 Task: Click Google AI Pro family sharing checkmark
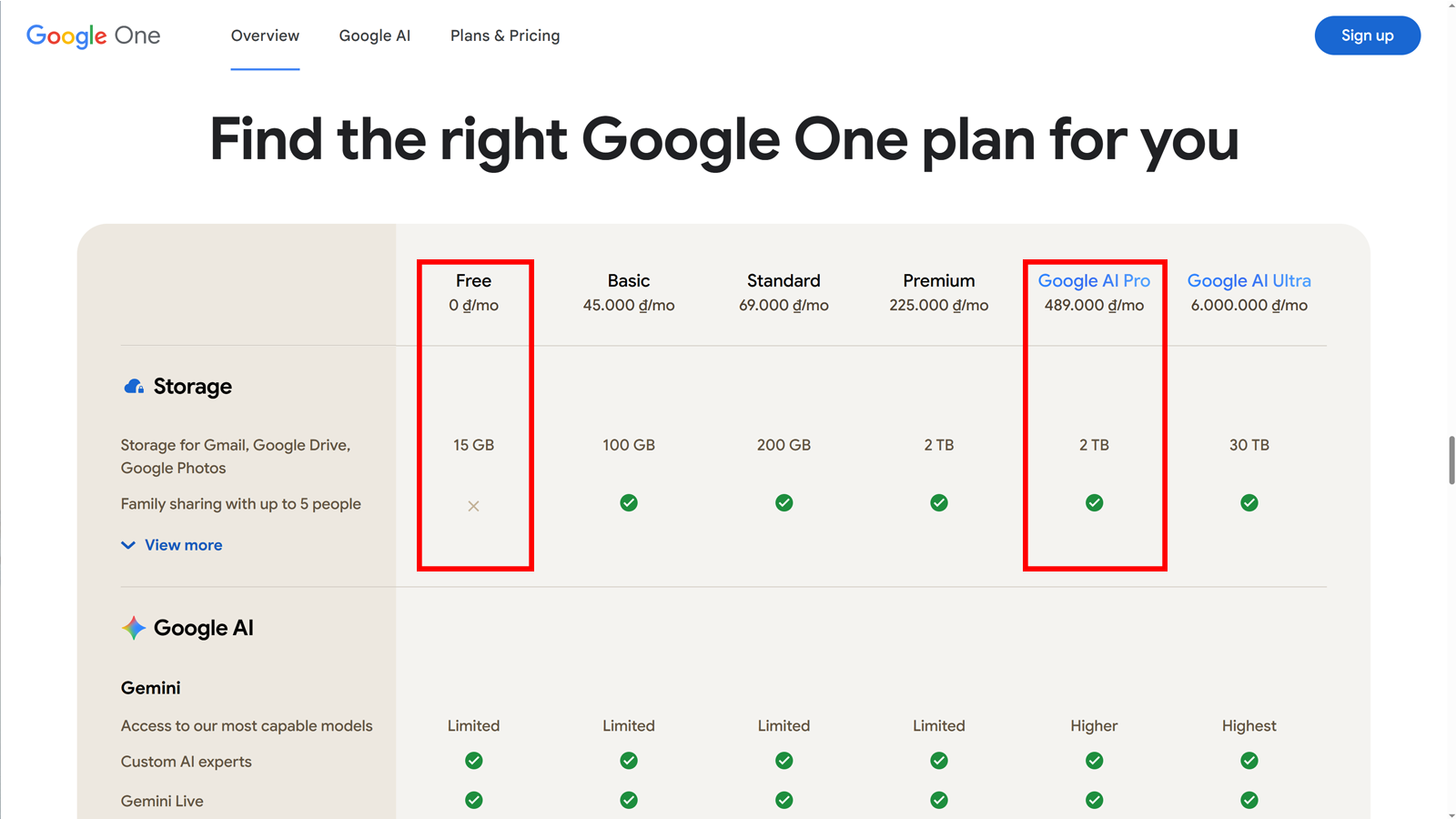click(x=1094, y=503)
